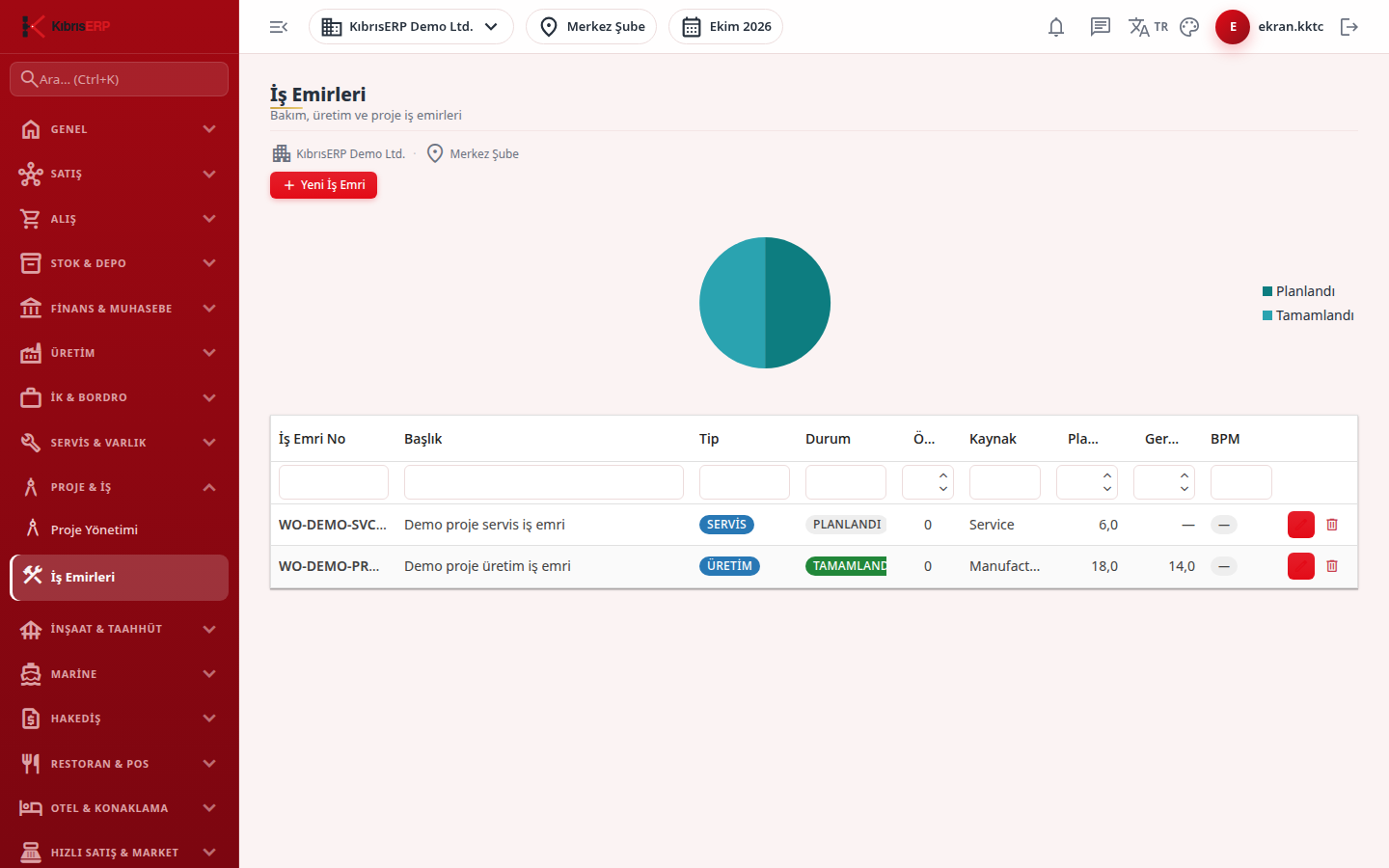The image size is (1389, 868).
Task: Click the logout icon
Action: pos(1349,27)
